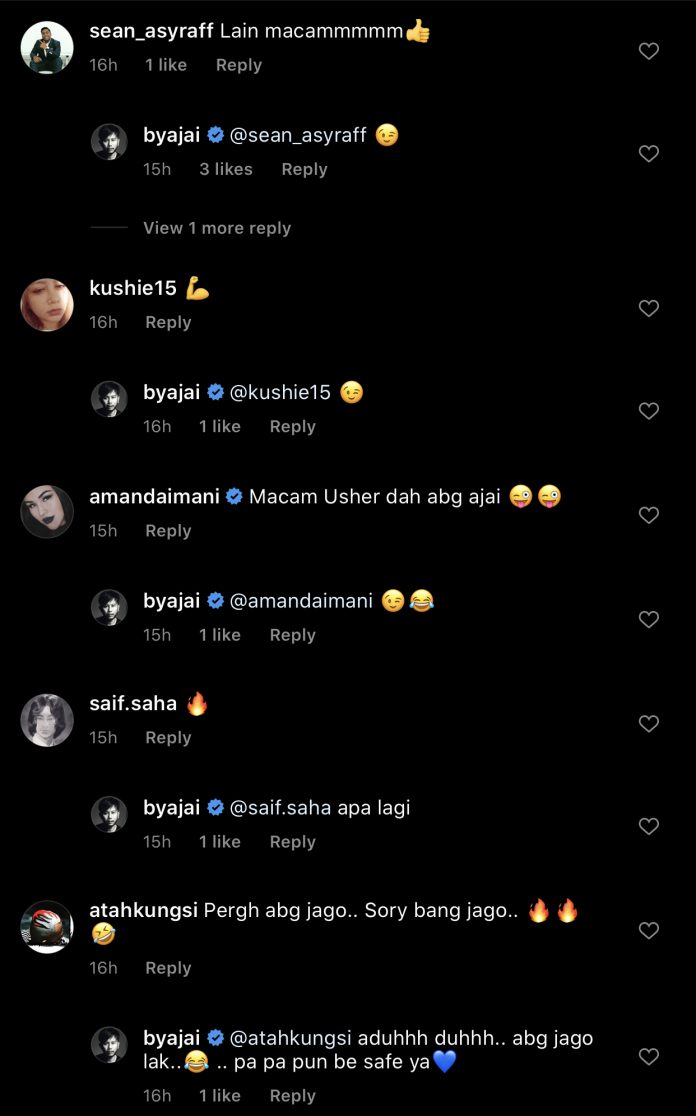Screen dimensions: 696x1116
Task: Tap heart on saif.saha's fire comment
Action: point(649,723)
